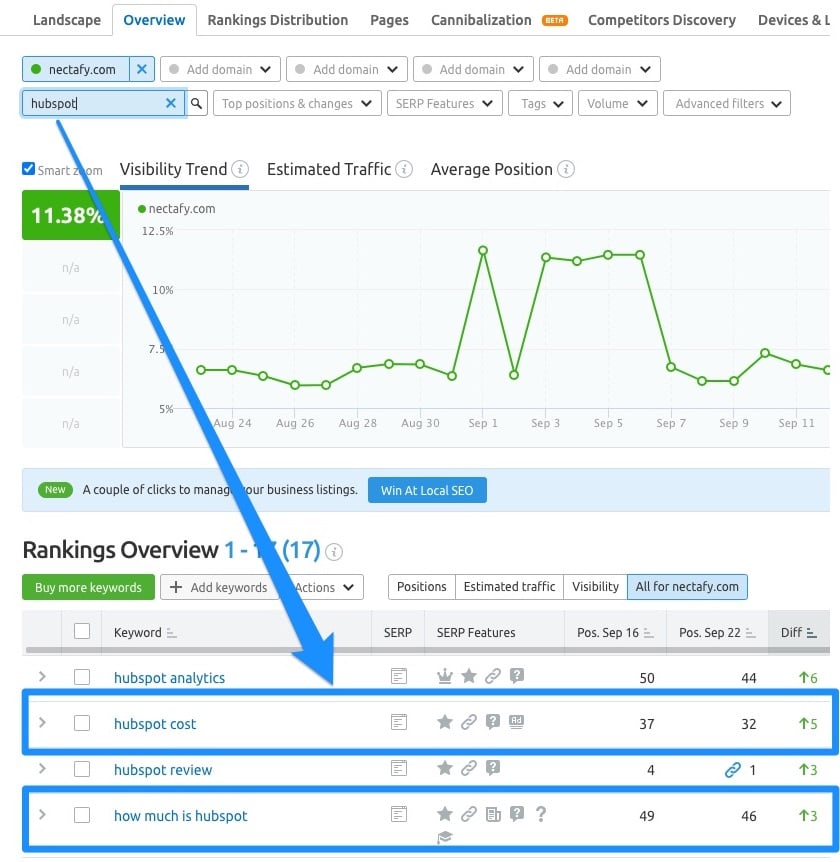The height and width of the screenshot is (862, 840).
Task: Check the hubspot review row checkbox
Action: point(82,769)
